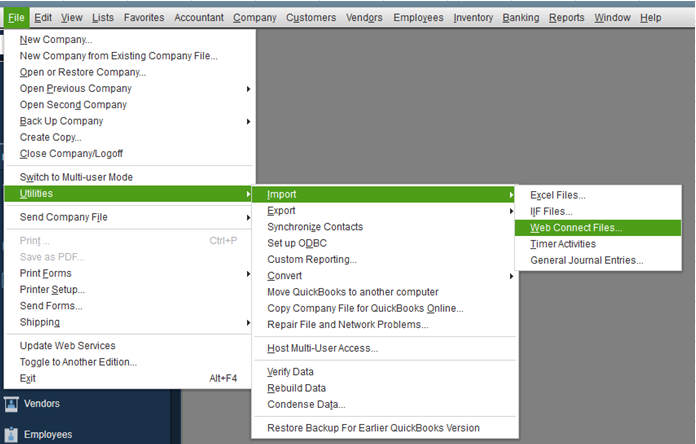This screenshot has width=696, height=444.
Task: Open Printer Setup...
Action: pos(130,289)
